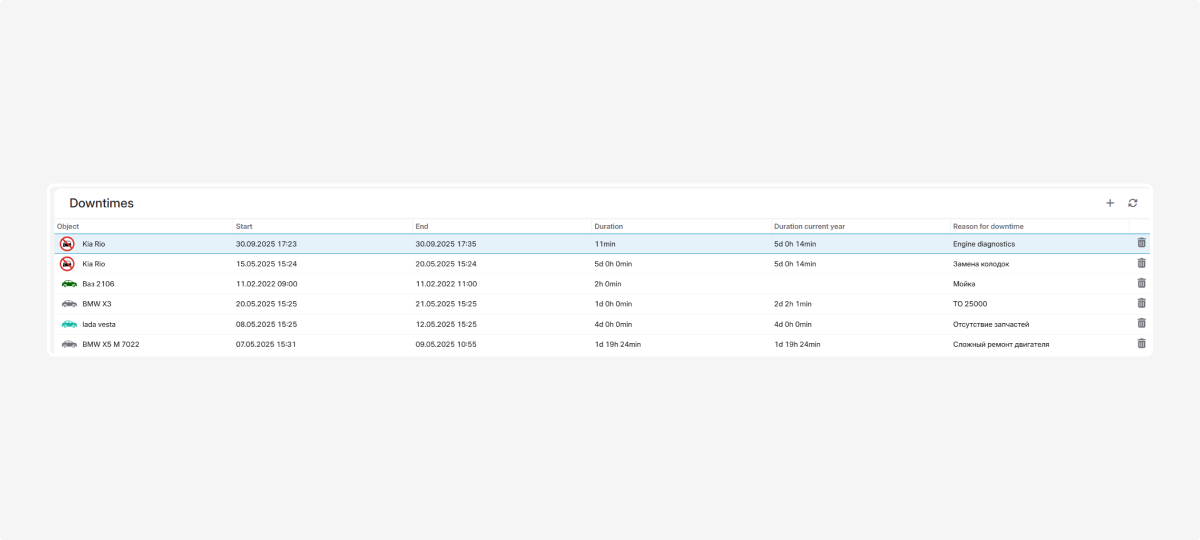Delete the Замена колодок downtime entry

tap(1141, 263)
